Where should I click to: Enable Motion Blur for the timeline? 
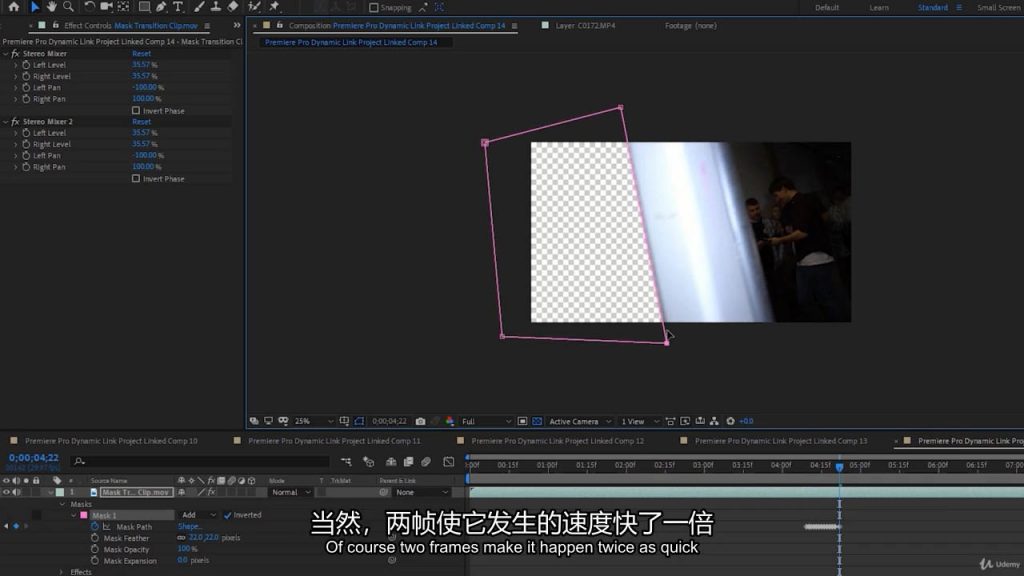426,462
